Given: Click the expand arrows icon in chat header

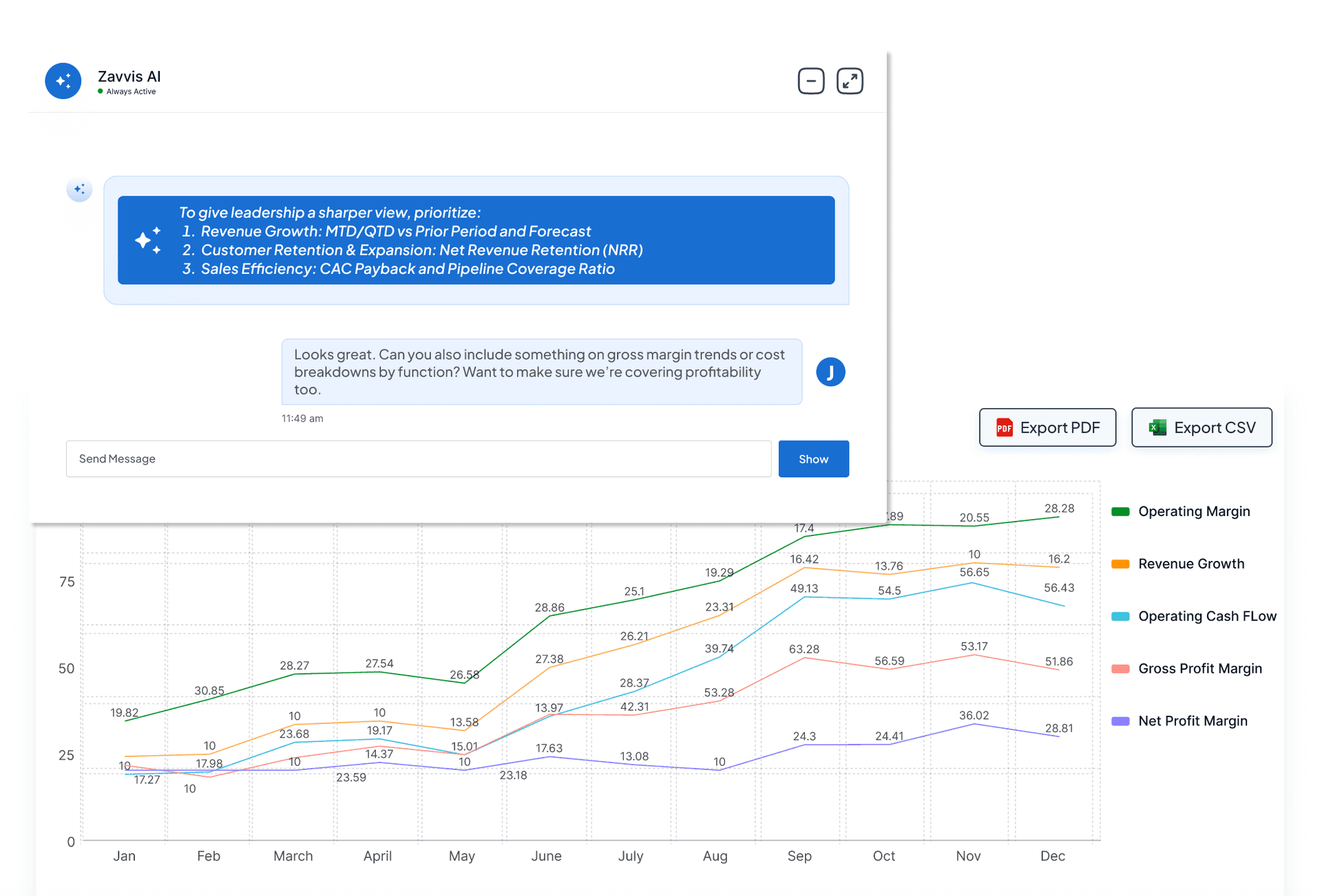Looking at the screenshot, I should pos(849,81).
